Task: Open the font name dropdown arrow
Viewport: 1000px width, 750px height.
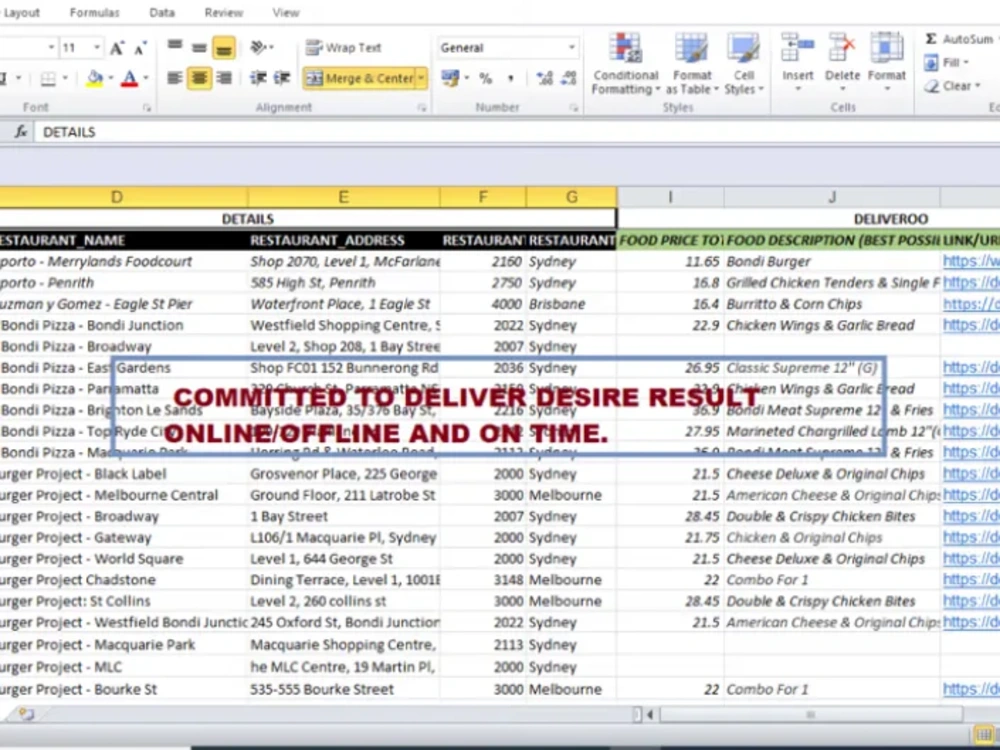Action: tap(51, 48)
